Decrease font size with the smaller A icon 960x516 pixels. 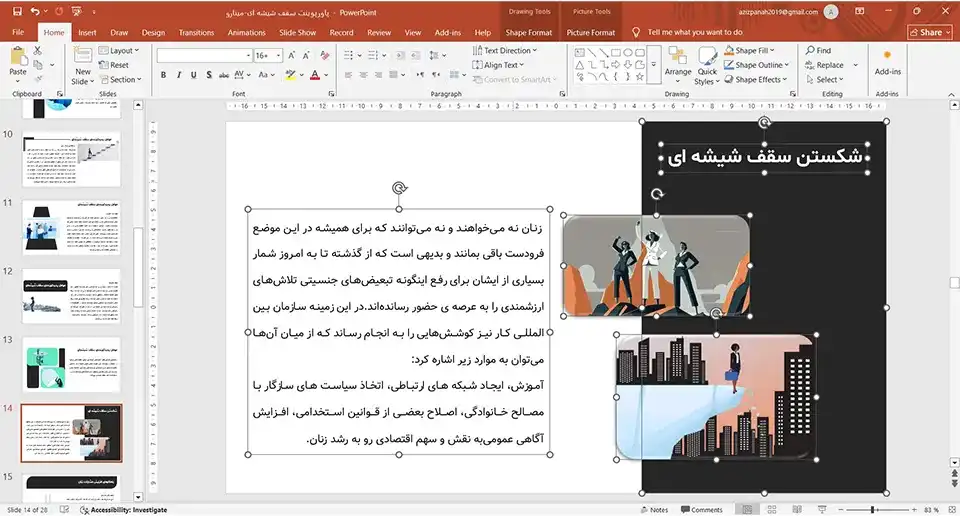click(x=306, y=56)
